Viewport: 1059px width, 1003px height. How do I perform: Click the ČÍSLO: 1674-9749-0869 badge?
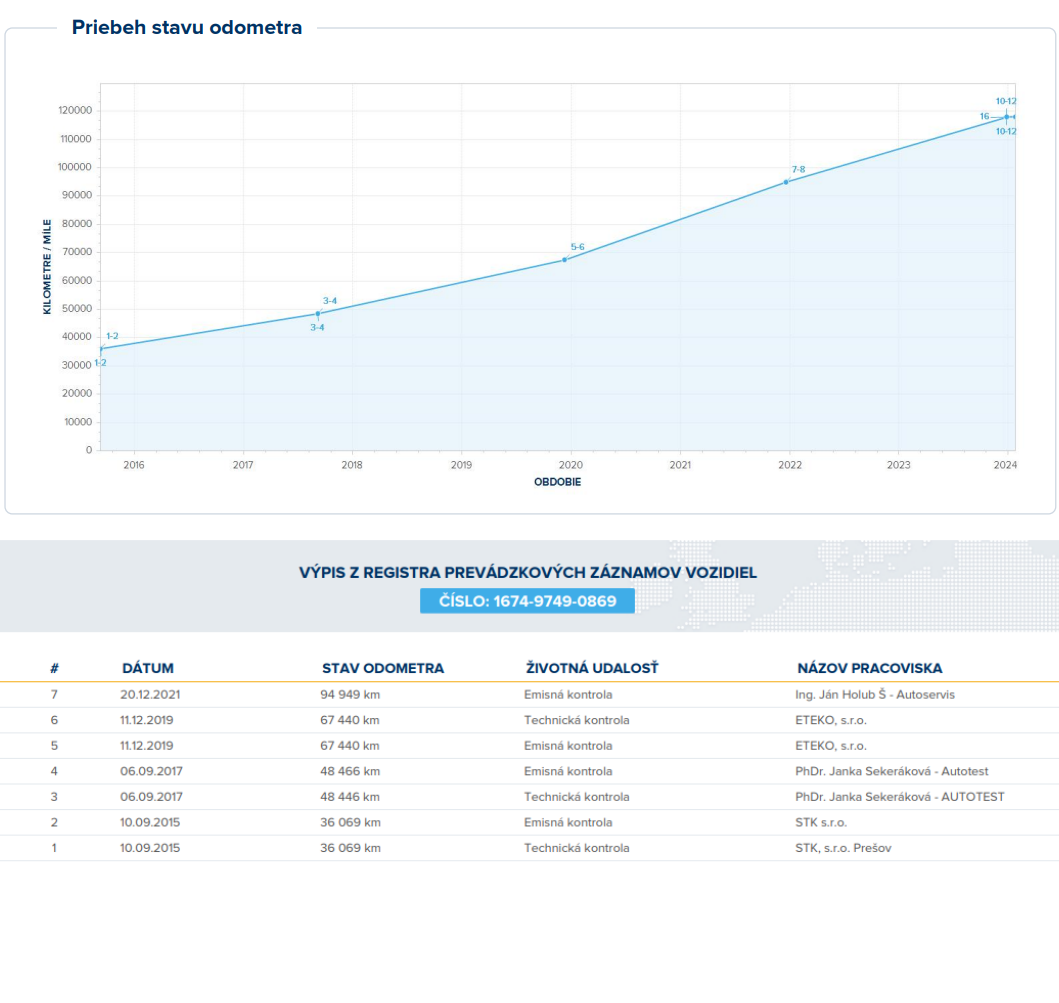point(527,601)
